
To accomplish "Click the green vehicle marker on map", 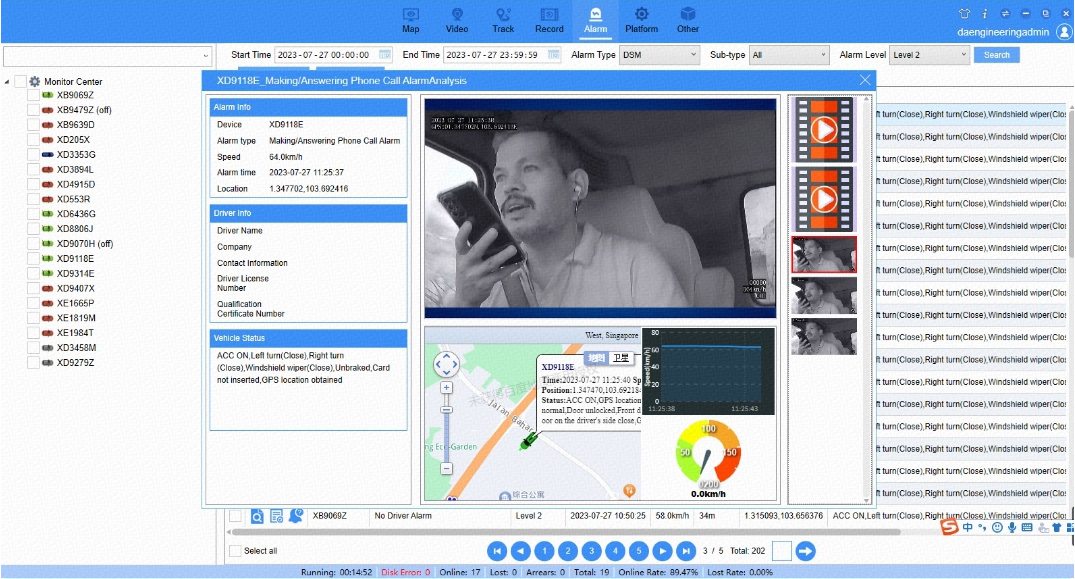I will coord(527,440).
